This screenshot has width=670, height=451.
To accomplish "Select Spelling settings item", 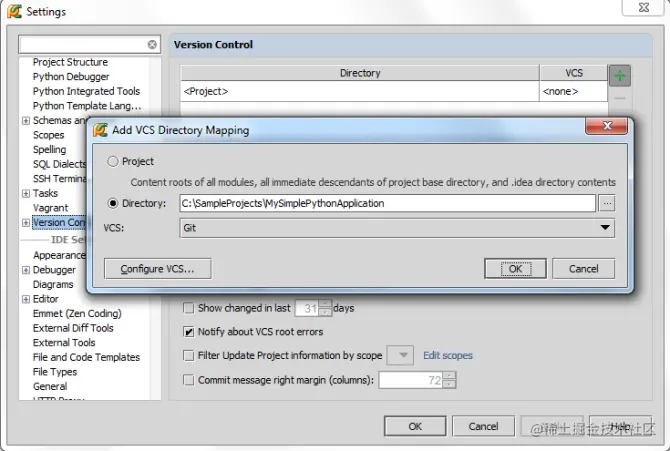I will pyautogui.click(x=50, y=150).
